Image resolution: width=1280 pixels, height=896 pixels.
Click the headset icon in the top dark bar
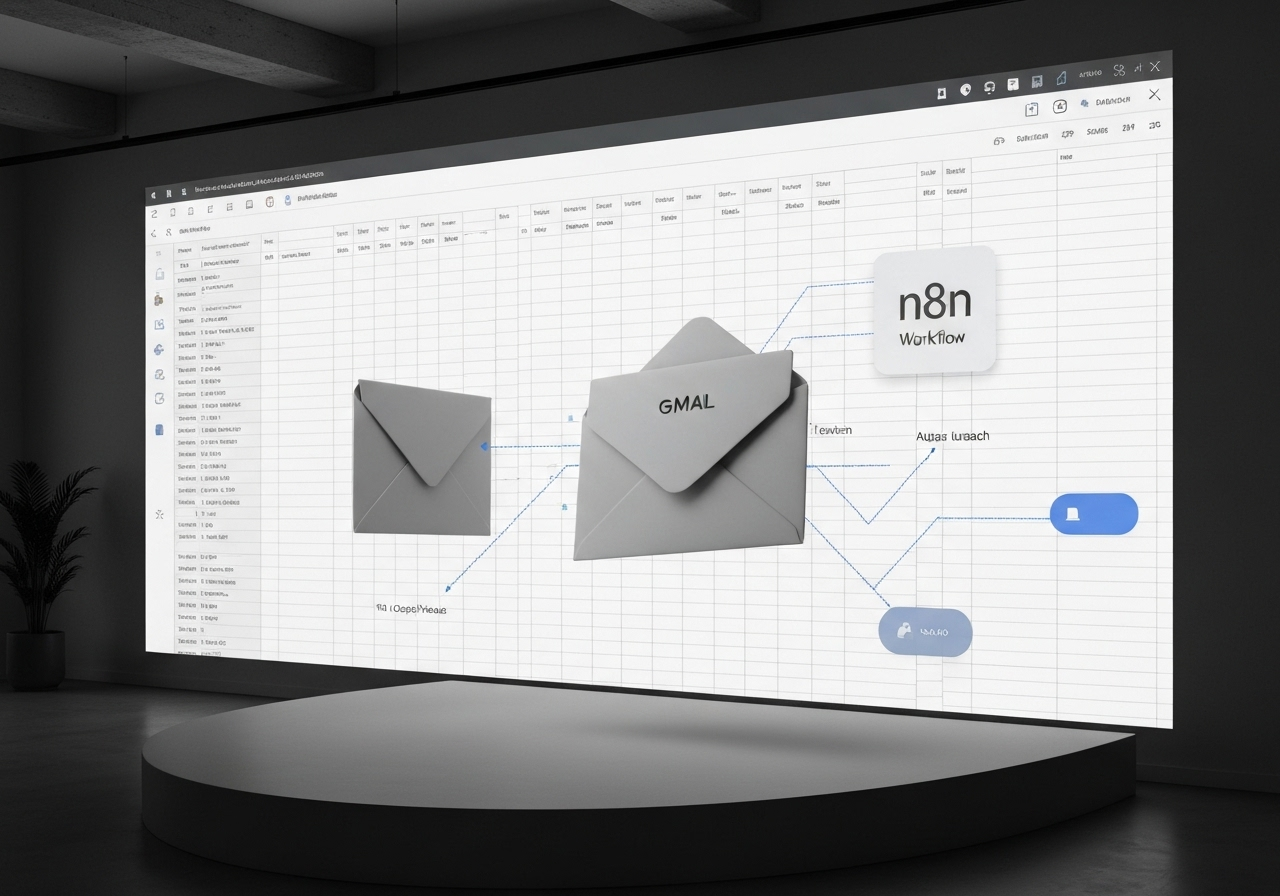pyautogui.click(x=989, y=87)
